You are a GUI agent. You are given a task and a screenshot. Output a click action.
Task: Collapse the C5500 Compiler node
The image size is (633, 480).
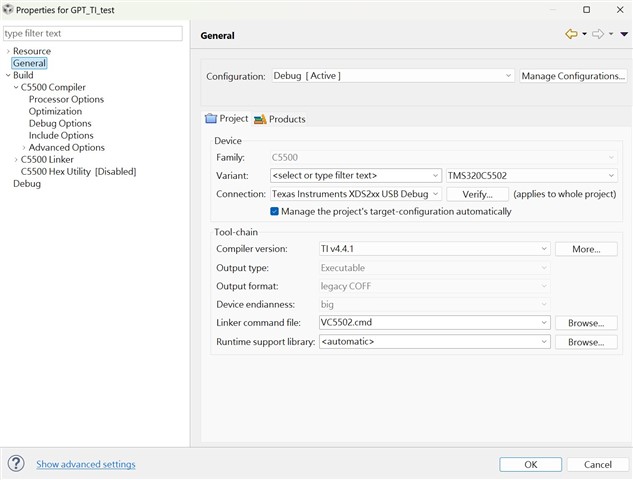(x=16, y=87)
